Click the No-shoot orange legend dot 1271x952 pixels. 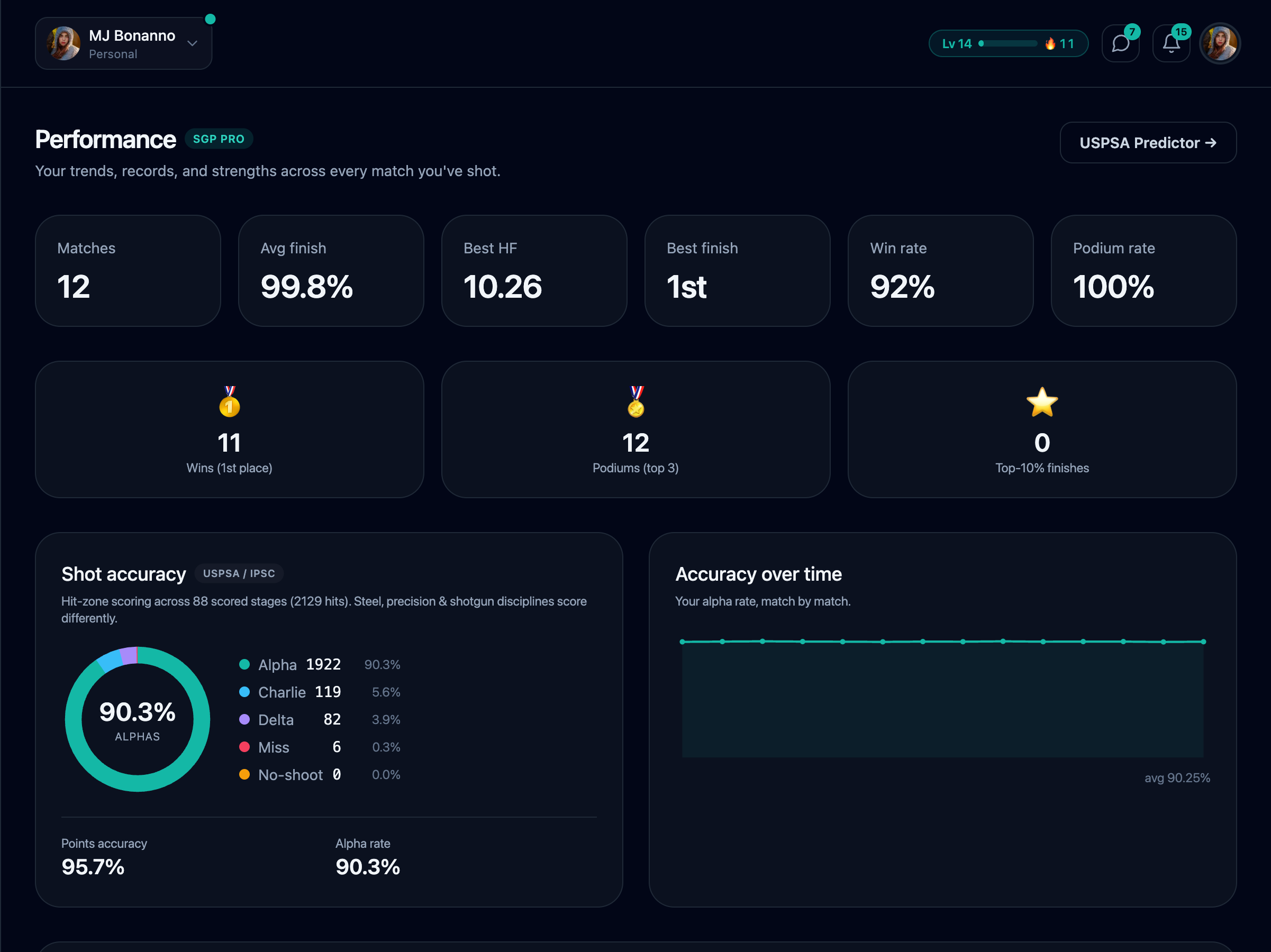click(x=244, y=775)
